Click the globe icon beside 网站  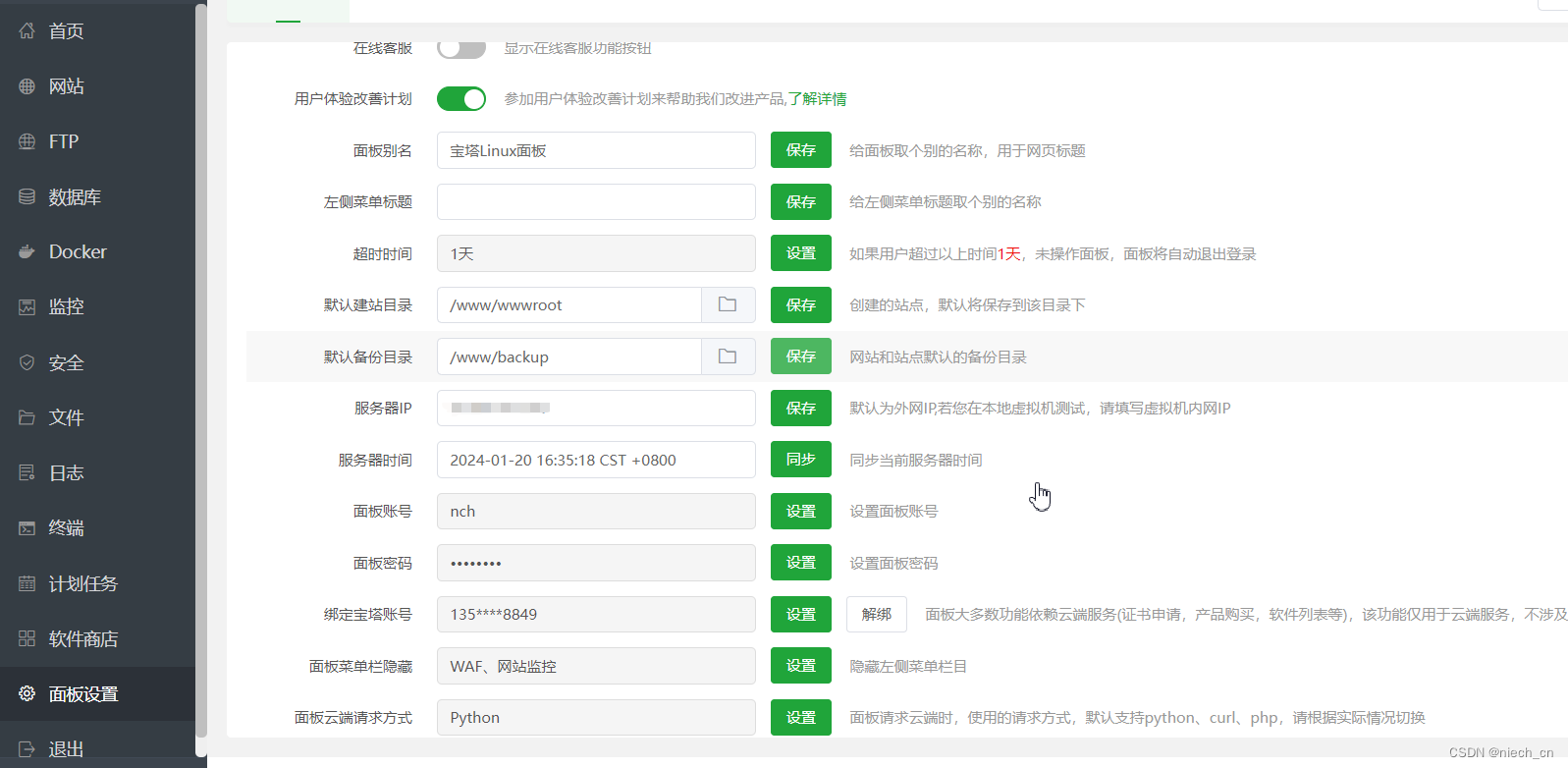(x=27, y=86)
